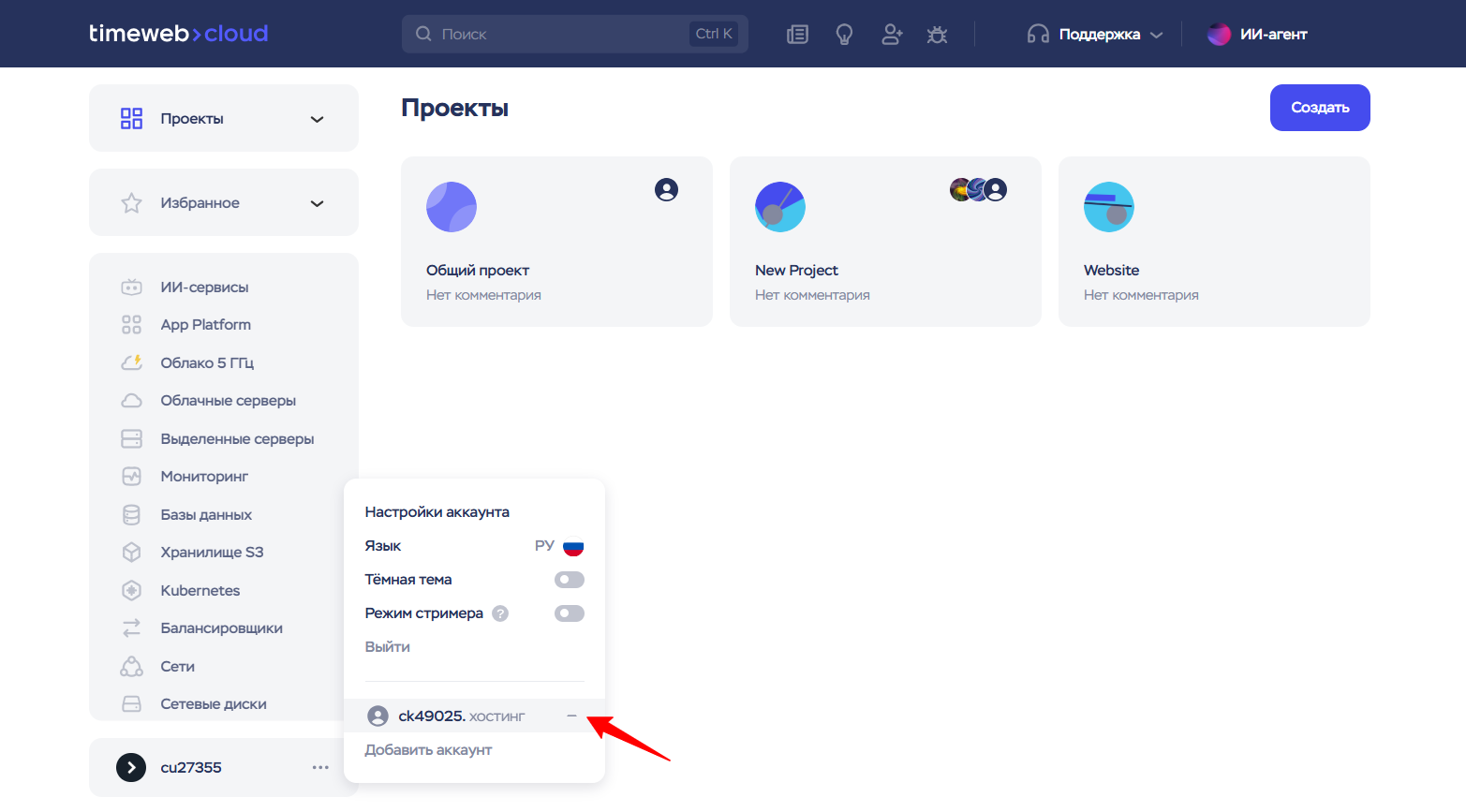Click the Базы данных icon

click(x=132, y=514)
